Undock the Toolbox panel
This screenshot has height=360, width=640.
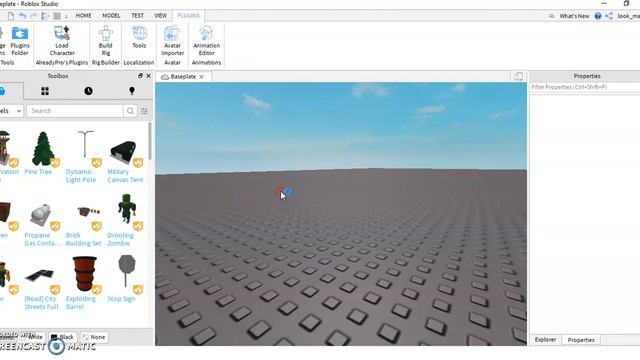(140, 76)
